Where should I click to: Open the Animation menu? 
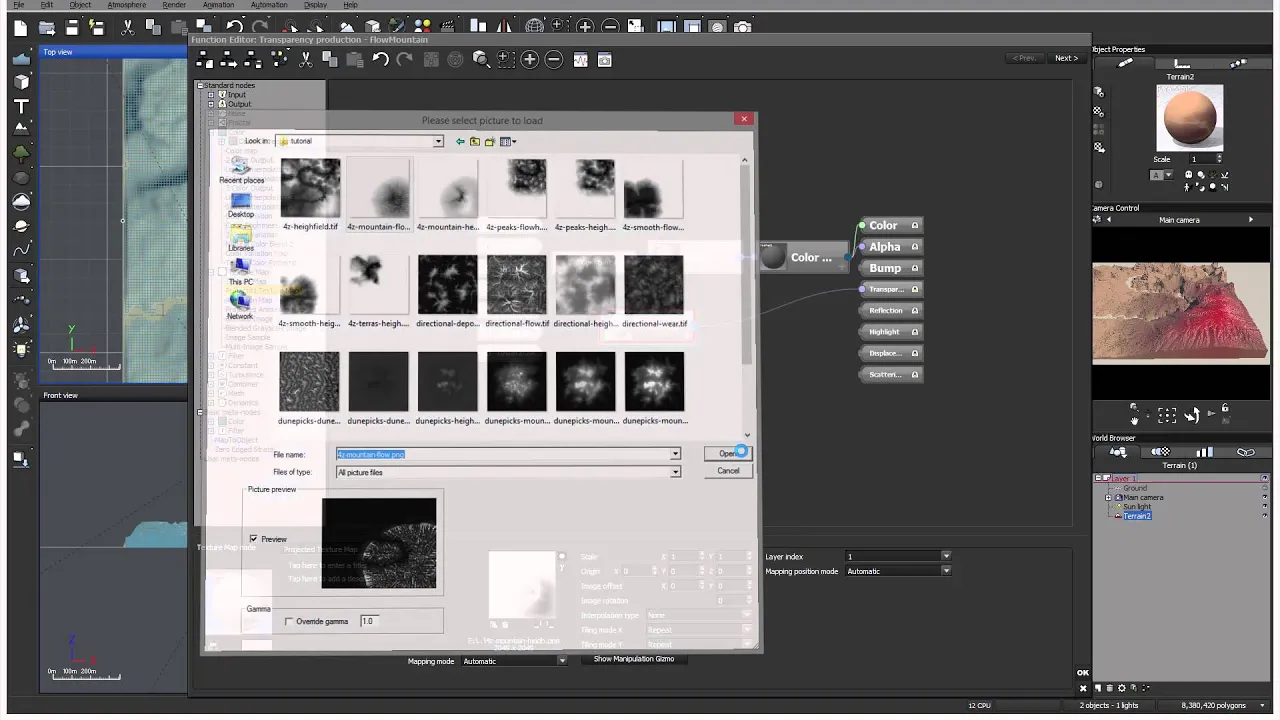pyautogui.click(x=218, y=5)
